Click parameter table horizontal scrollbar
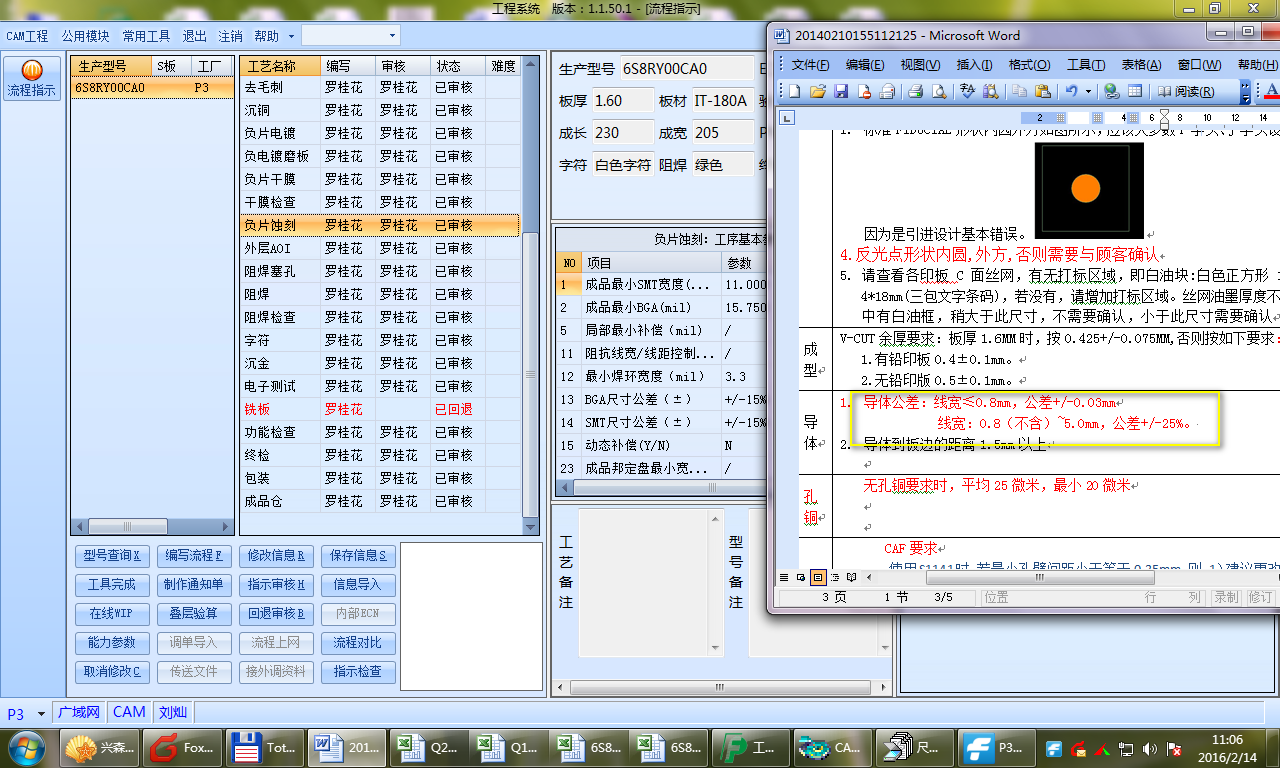Image resolution: width=1280 pixels, height=768 pixels. (660, 488)
